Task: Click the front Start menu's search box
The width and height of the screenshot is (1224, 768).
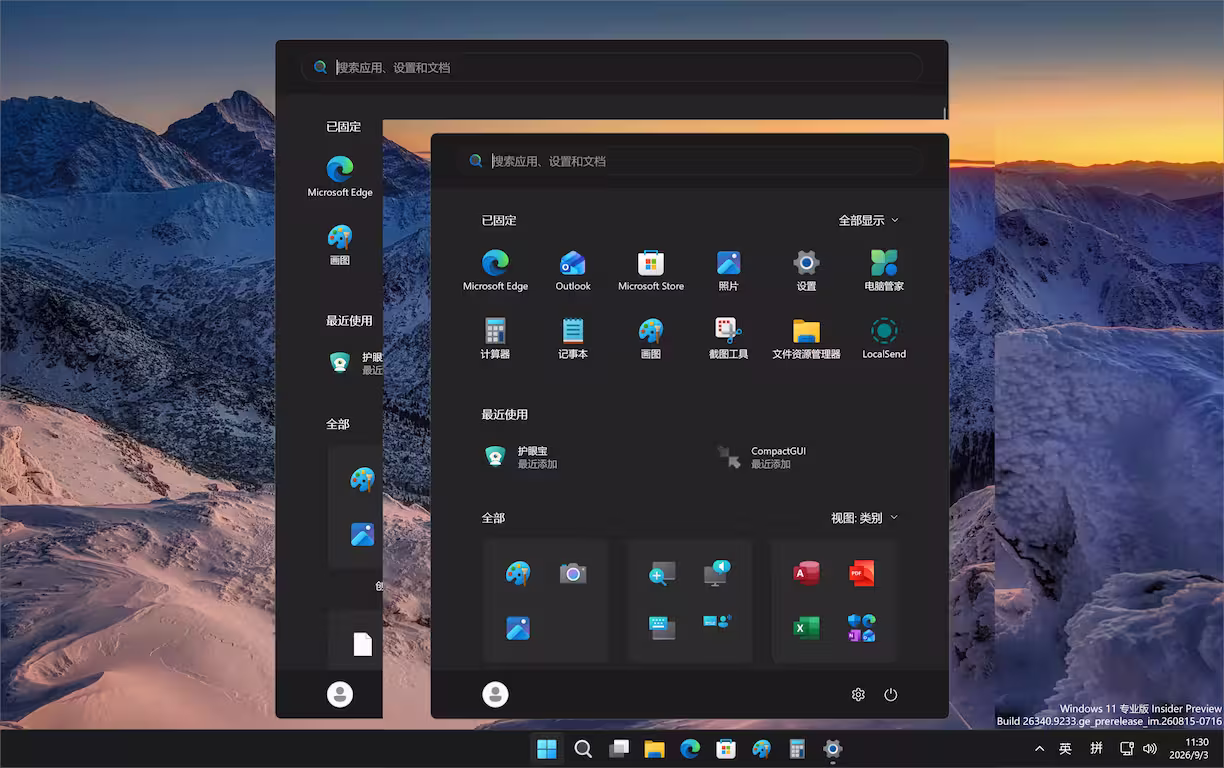Action: click(x=690, y=161)
